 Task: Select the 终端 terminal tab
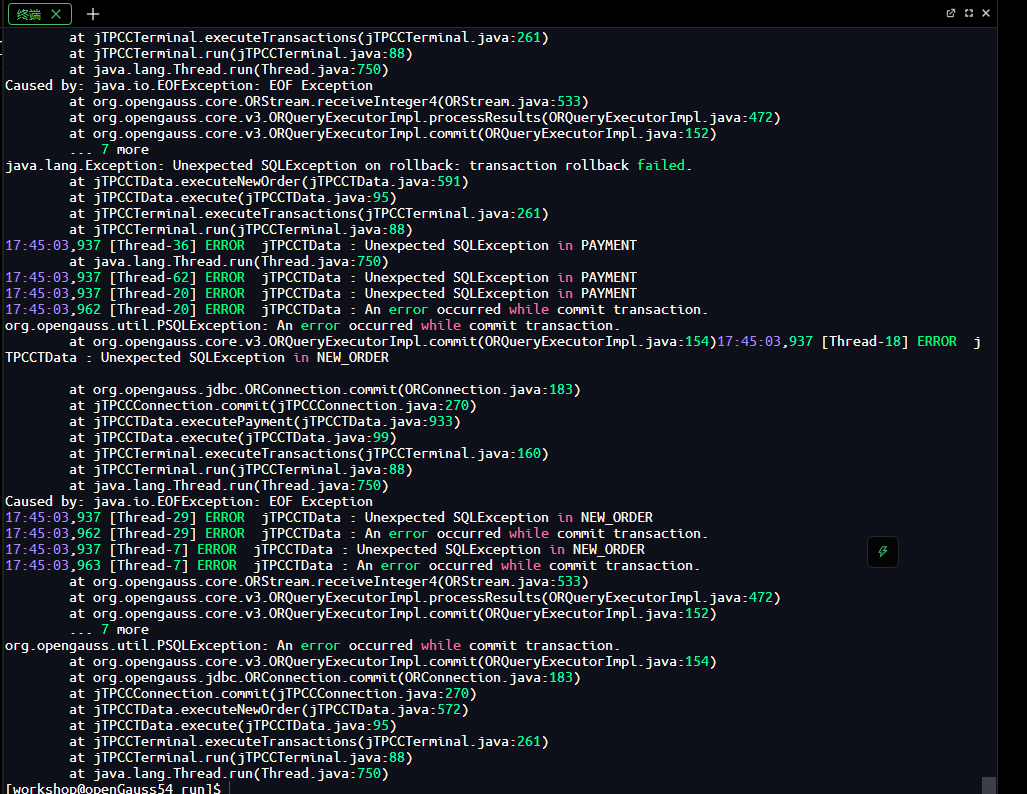(x=39, y=14)
